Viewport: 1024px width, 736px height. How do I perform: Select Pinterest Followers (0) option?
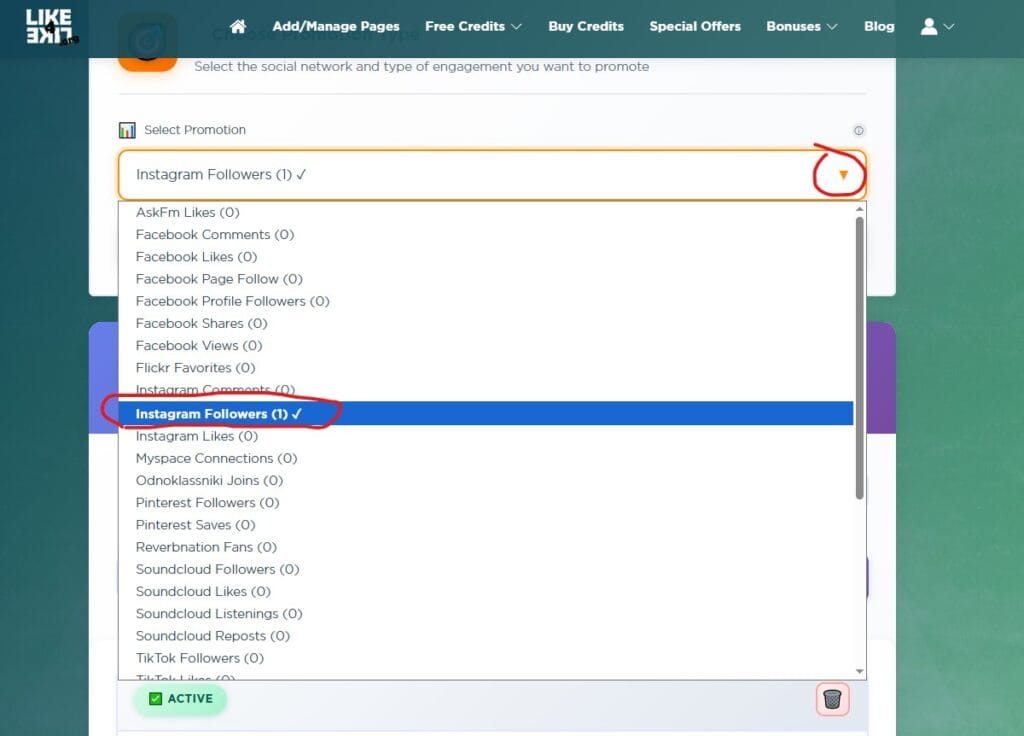coord(207,503)
